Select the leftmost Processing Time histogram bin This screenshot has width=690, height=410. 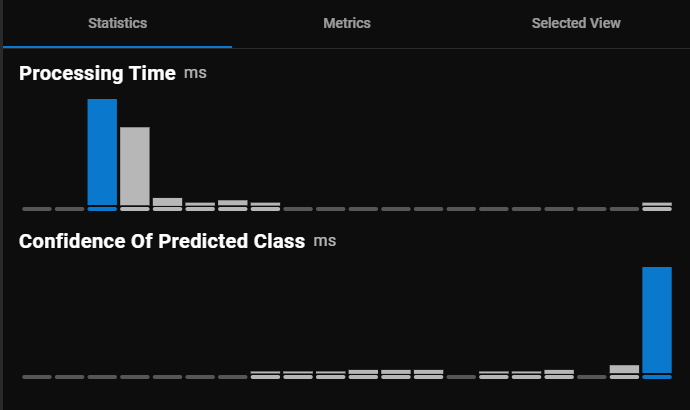(x=37, y=208)
